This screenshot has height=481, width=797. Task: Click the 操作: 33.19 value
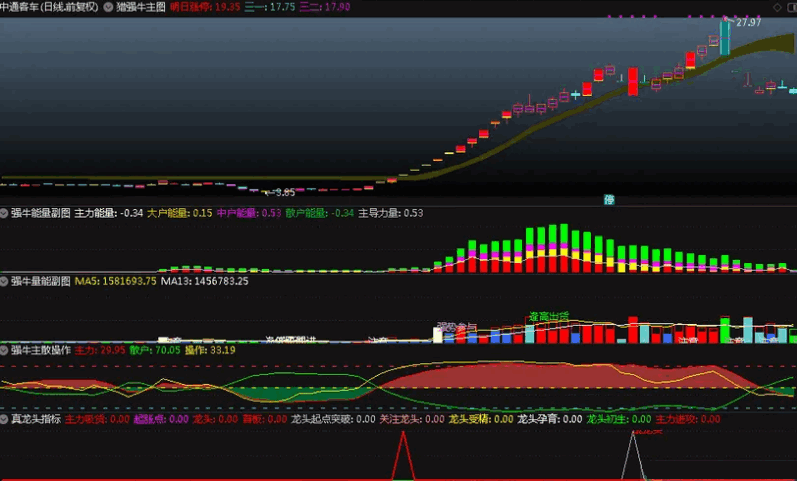tap(210, 350)
